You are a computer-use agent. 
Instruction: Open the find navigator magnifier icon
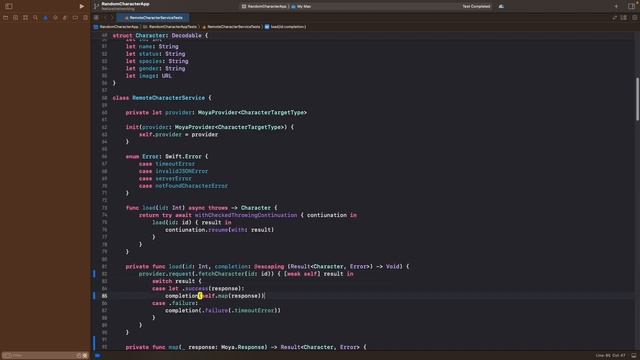36,18
